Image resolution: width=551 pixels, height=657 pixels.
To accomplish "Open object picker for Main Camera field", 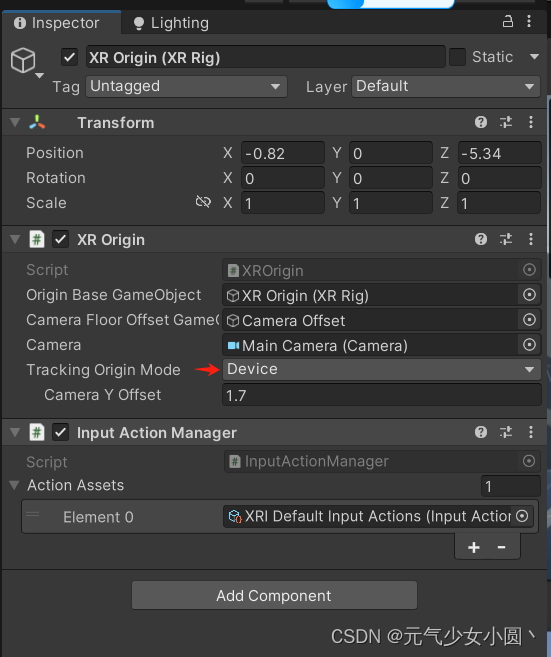I will (529, 345).
